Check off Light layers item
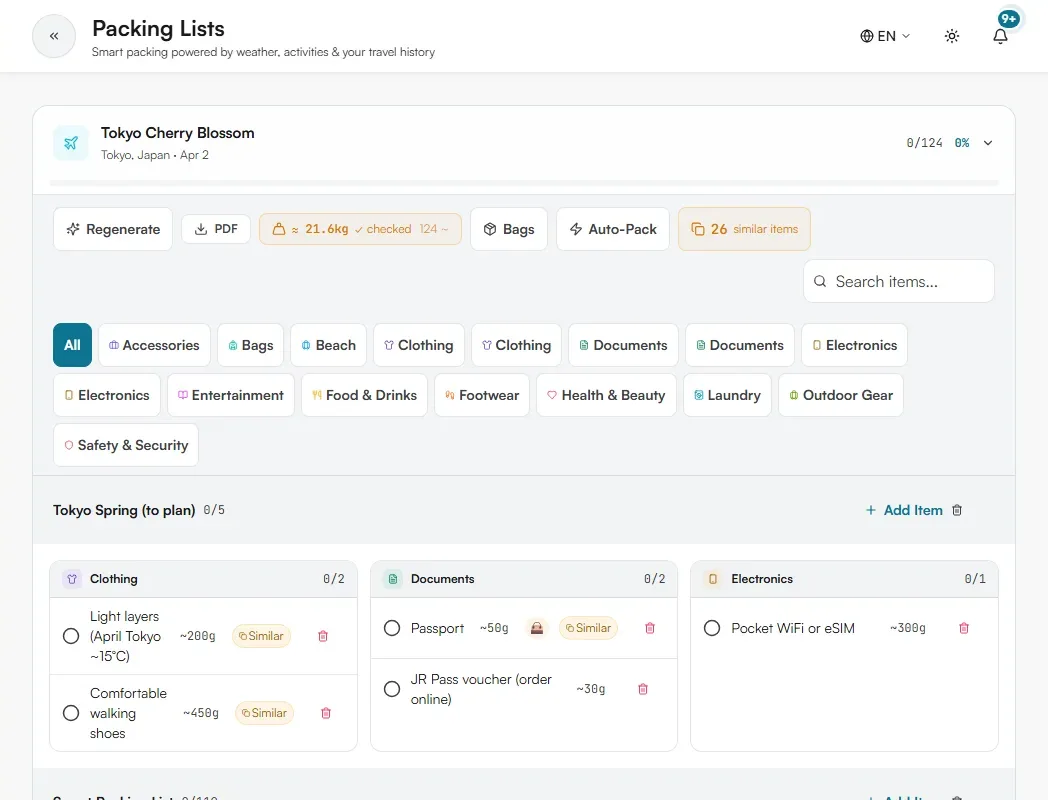1048x800 pixels. coord(71,636)
